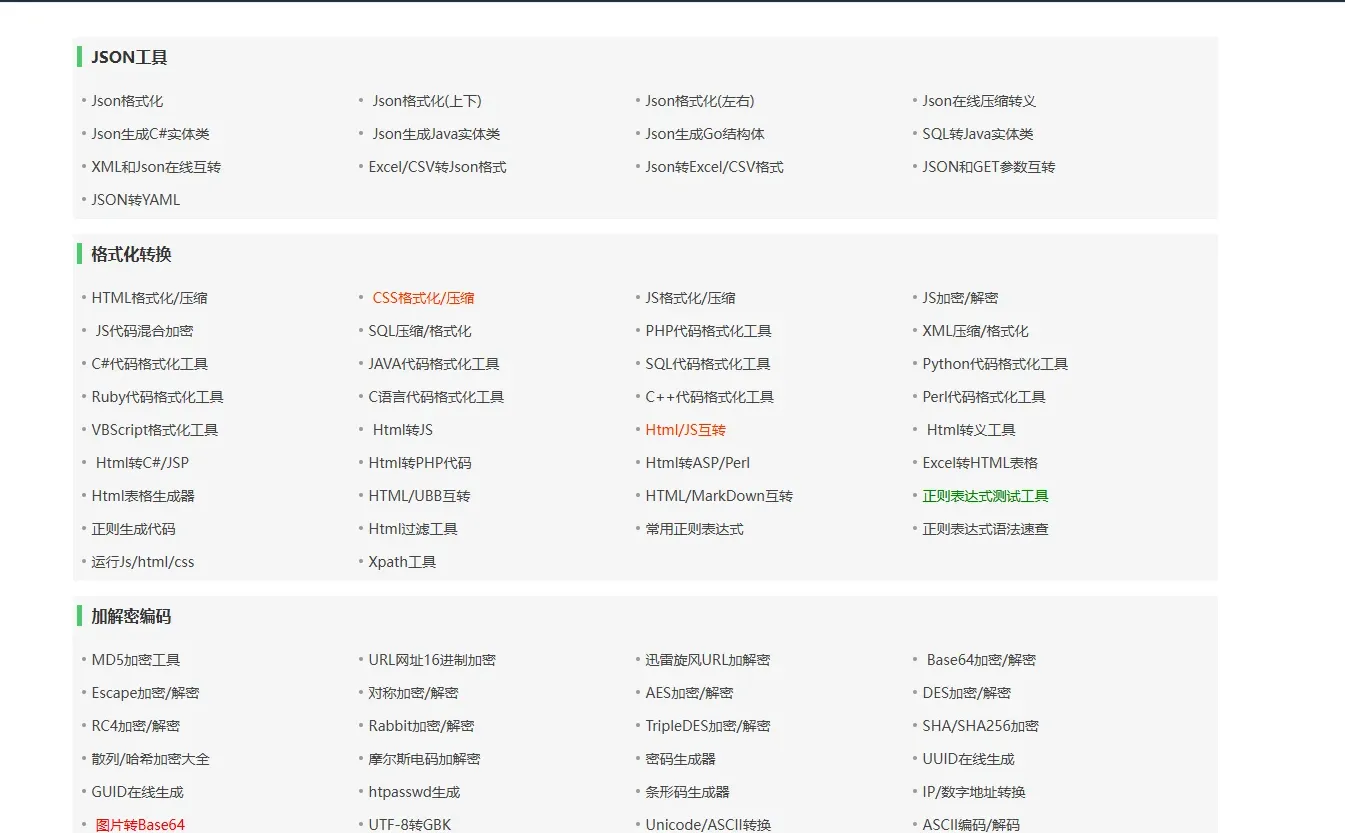This screenshot has width=1345, height=833.
Task: Open the Python代码格式化工具
Action: 995,363
